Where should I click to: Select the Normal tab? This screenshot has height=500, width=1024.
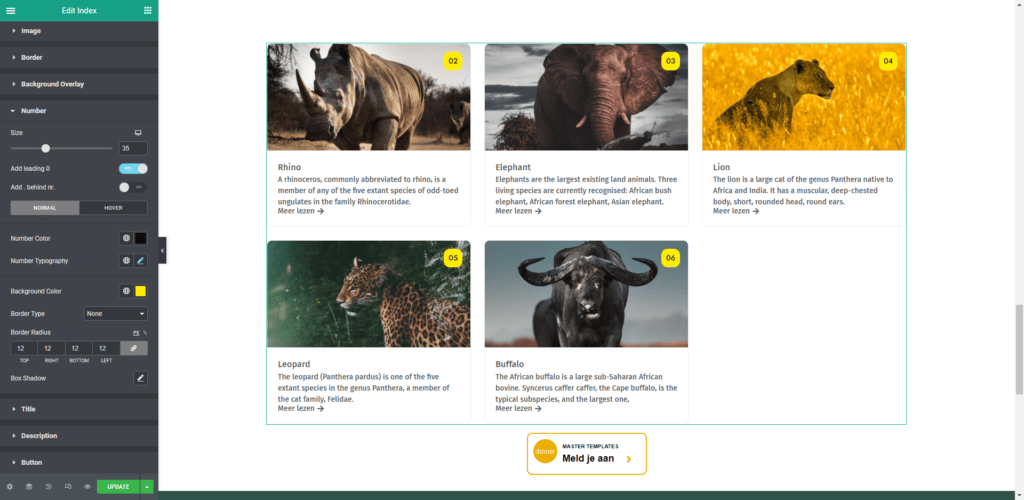tap(45, 208)
